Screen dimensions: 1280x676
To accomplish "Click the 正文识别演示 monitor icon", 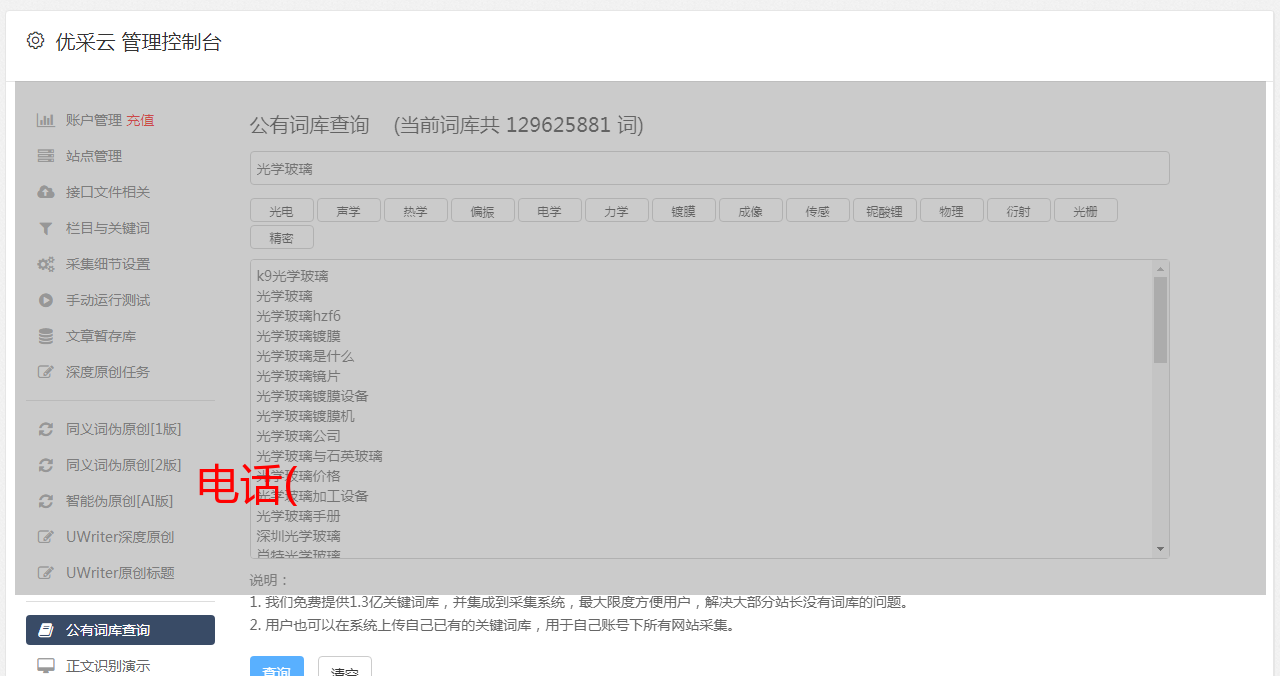I will pyautogui.click(x=46, y=665).
